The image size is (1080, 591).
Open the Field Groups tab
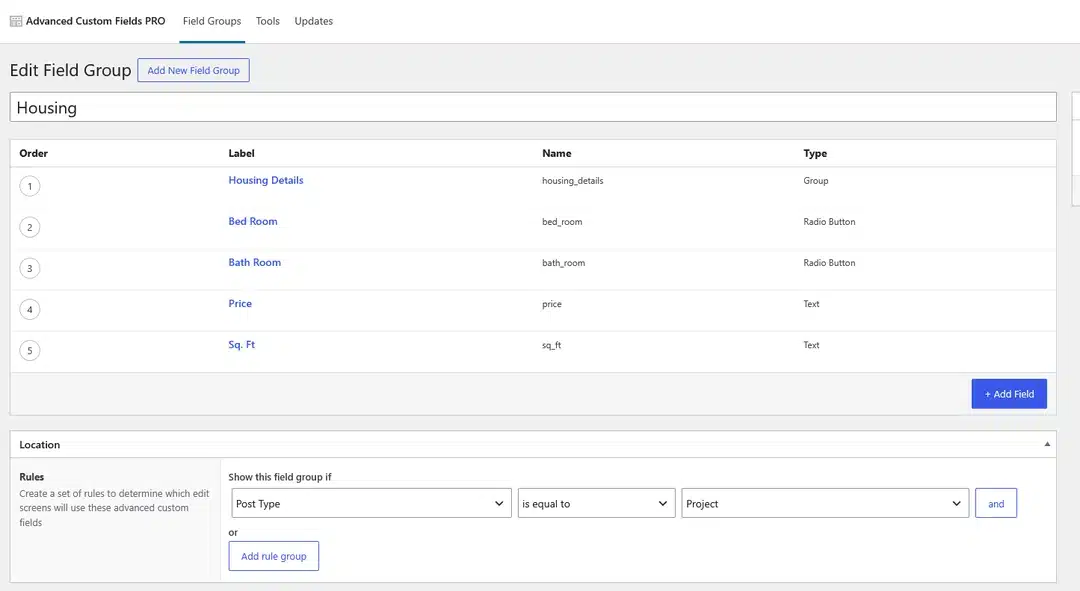[212, 21]
